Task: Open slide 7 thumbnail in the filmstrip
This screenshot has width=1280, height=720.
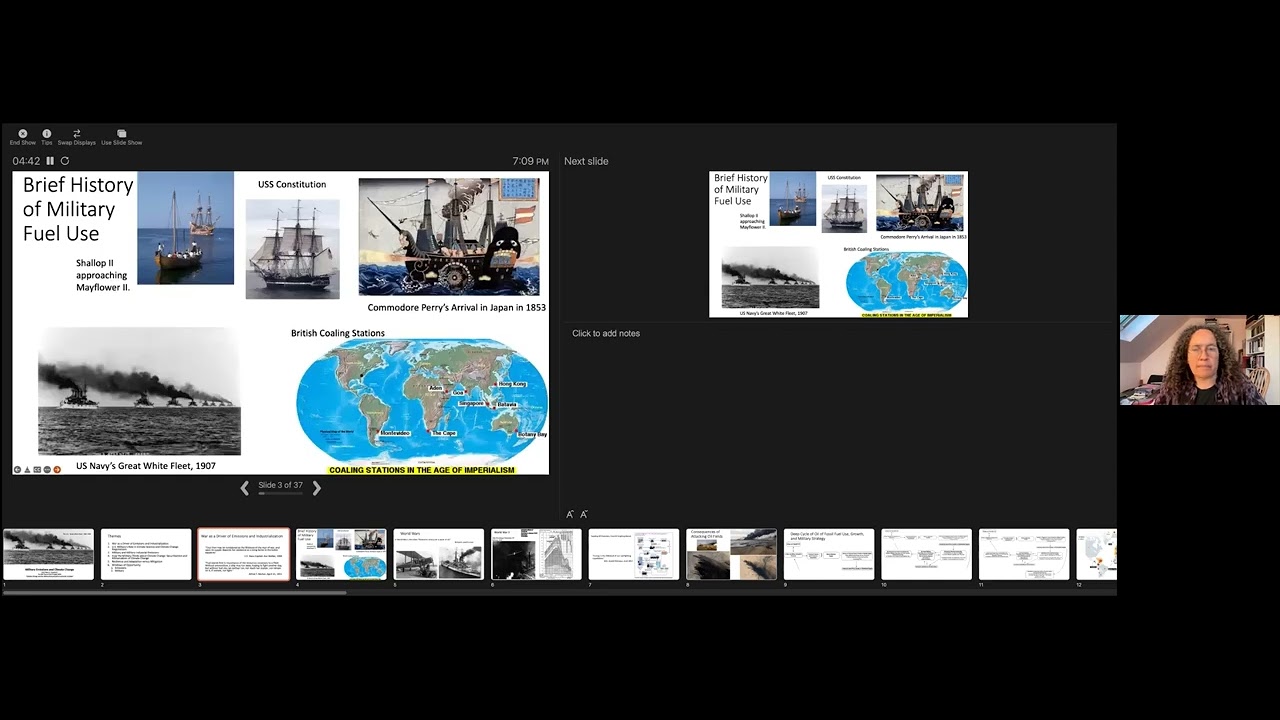Action: click(x=634, y=554)
